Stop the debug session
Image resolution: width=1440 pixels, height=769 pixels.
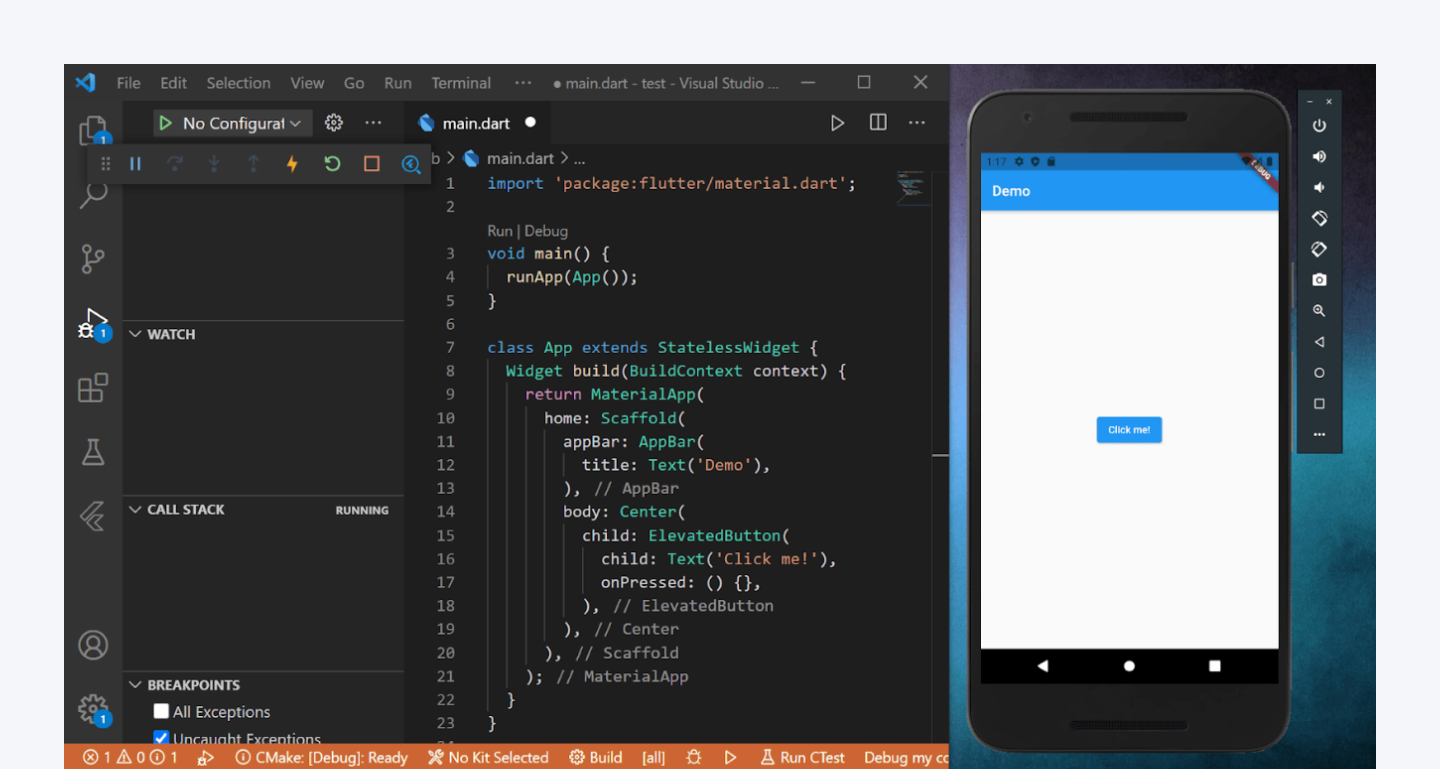point(371,163)
